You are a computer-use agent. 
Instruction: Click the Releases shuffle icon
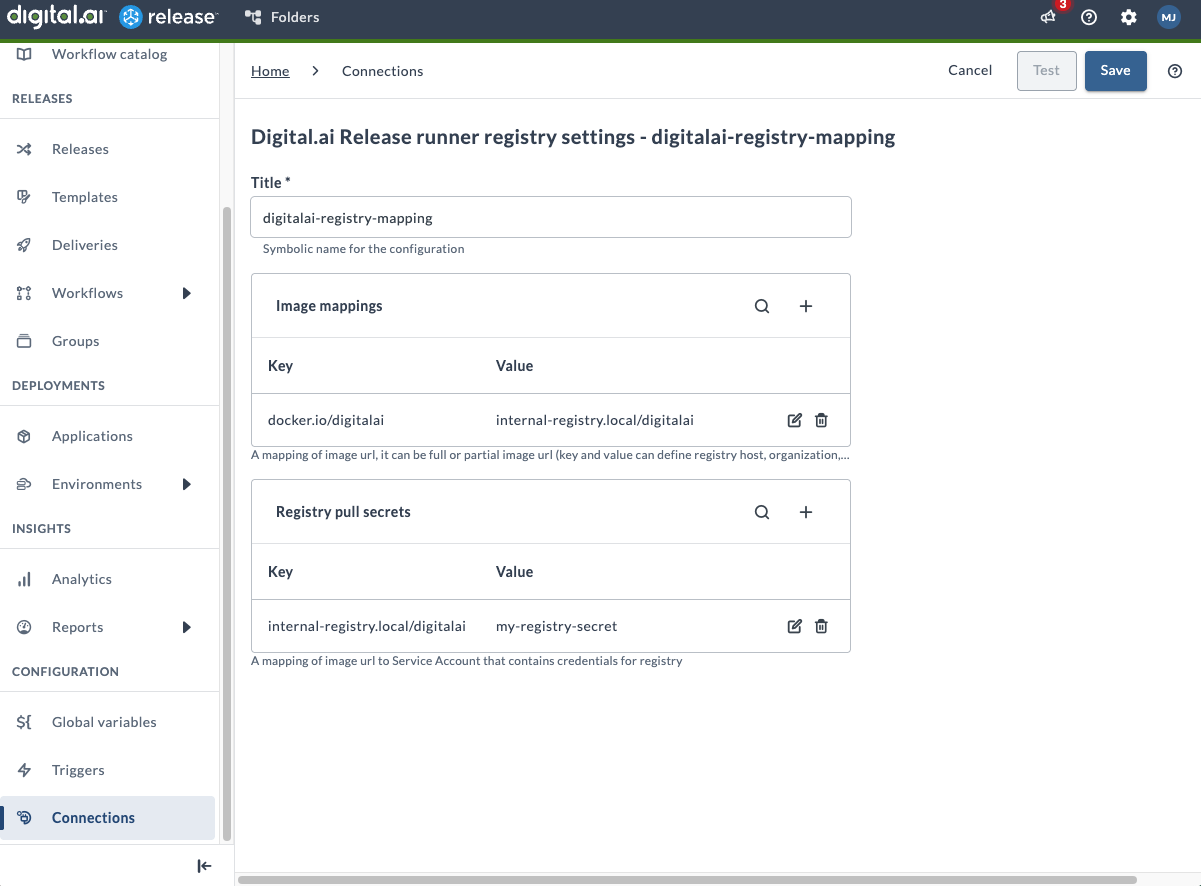tap(24, 149)
